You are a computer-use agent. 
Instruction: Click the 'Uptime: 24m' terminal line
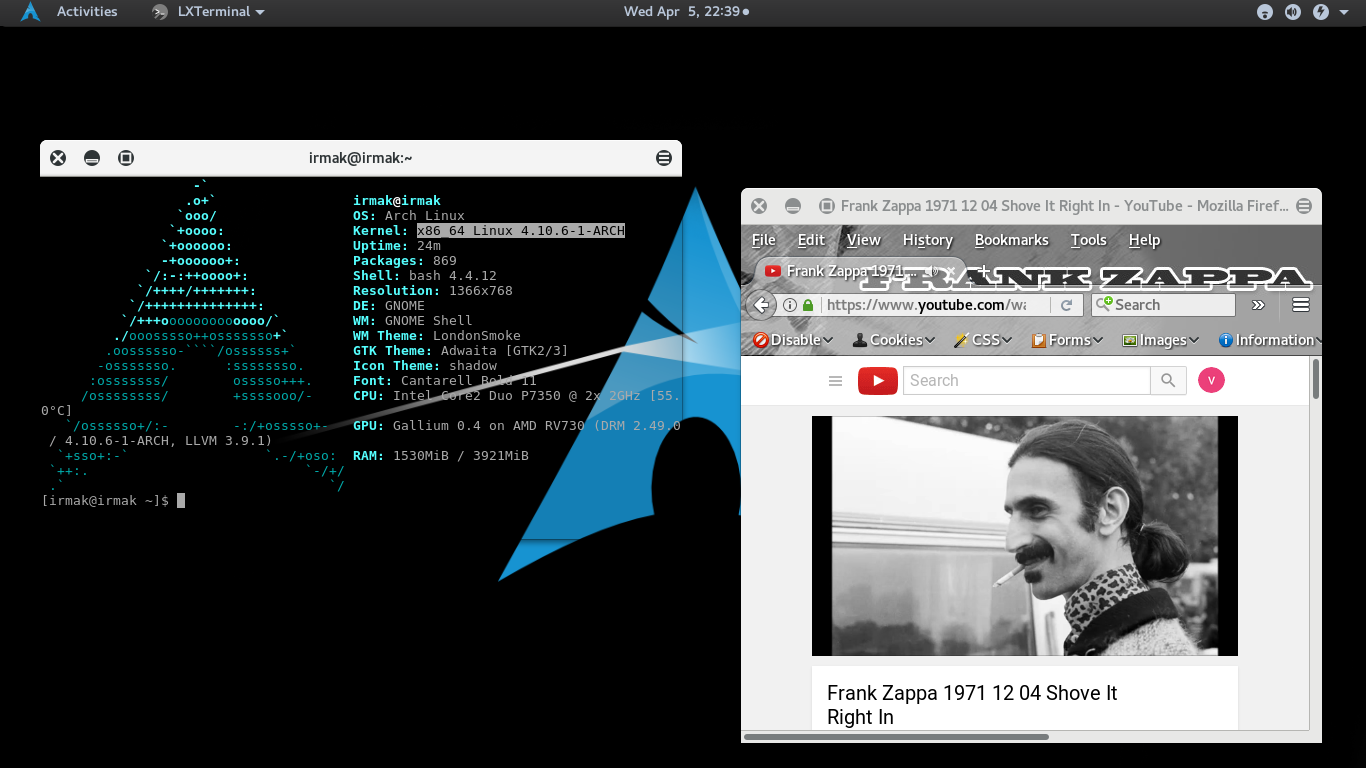397,246
